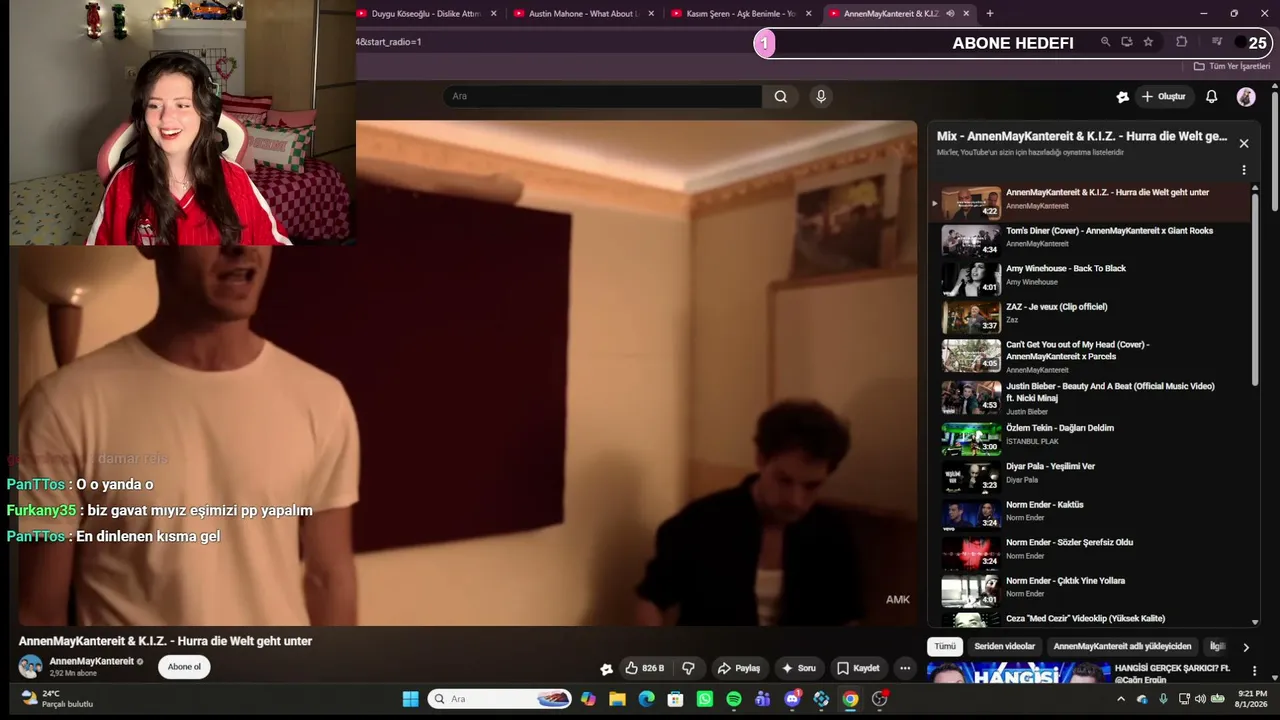Click the Kaydet save button
The height and width of the screenshot is (720, 1280).
859,668
